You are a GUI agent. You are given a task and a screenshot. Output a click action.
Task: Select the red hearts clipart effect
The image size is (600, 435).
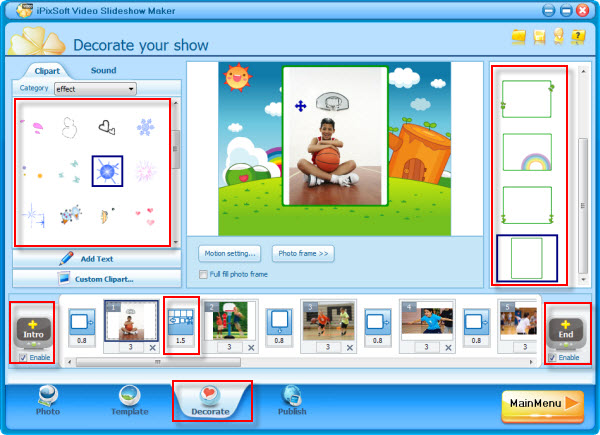coord(145,216)
